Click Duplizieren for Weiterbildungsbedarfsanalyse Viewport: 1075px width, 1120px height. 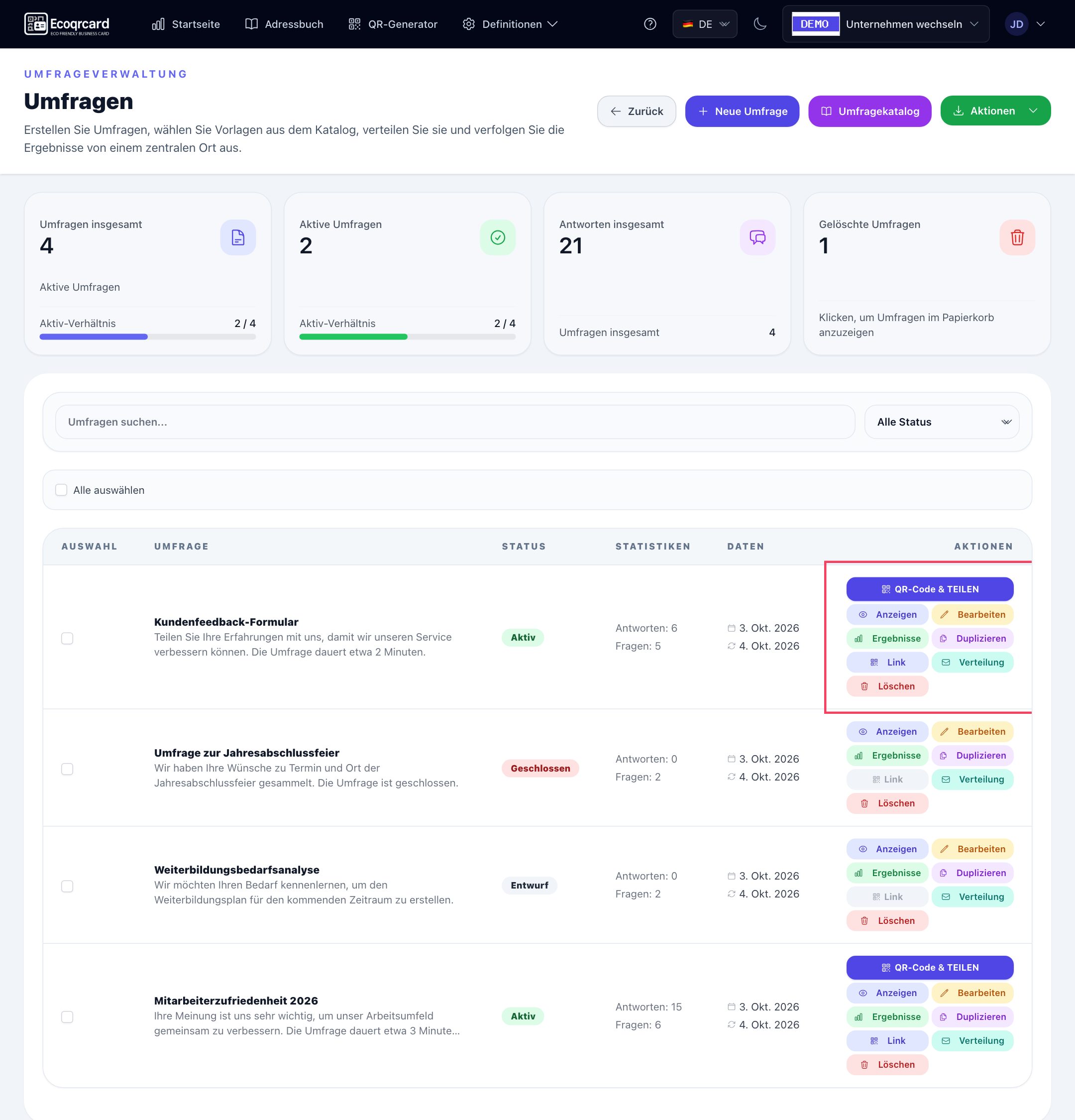[972, 873]
